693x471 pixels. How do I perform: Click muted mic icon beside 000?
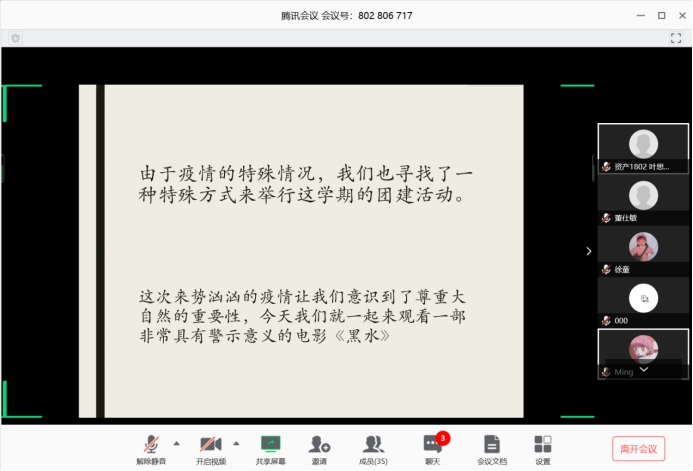click(606, 321)
